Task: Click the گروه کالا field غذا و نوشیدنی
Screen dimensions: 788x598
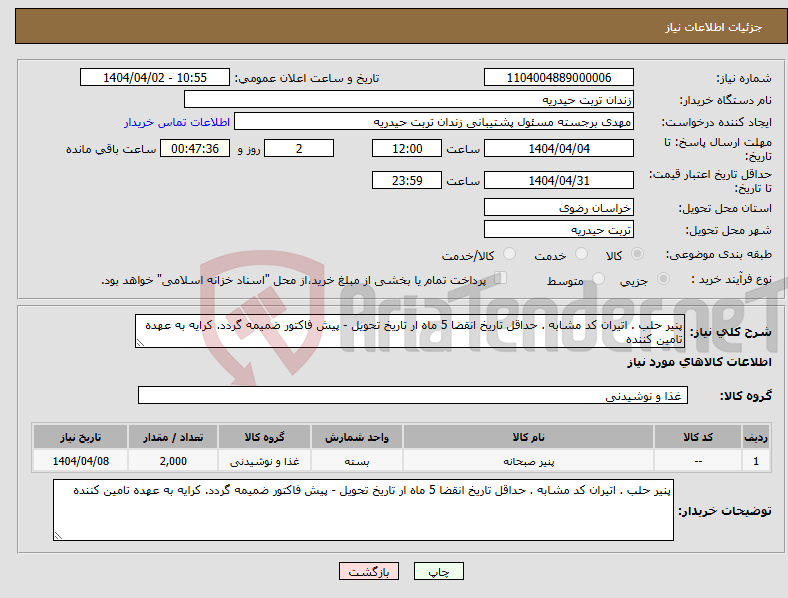Action: (x=413, y=395)
